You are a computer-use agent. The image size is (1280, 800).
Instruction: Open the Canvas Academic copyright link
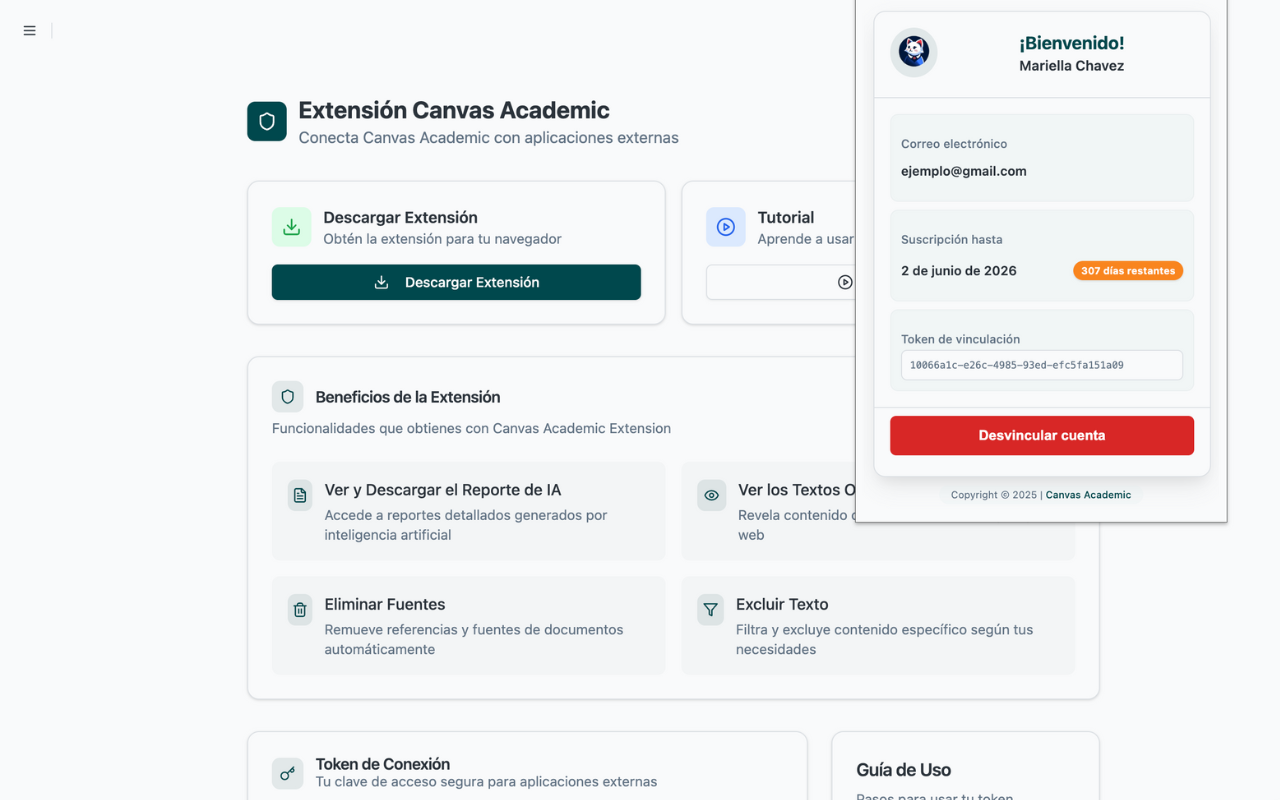(1088, 494)
